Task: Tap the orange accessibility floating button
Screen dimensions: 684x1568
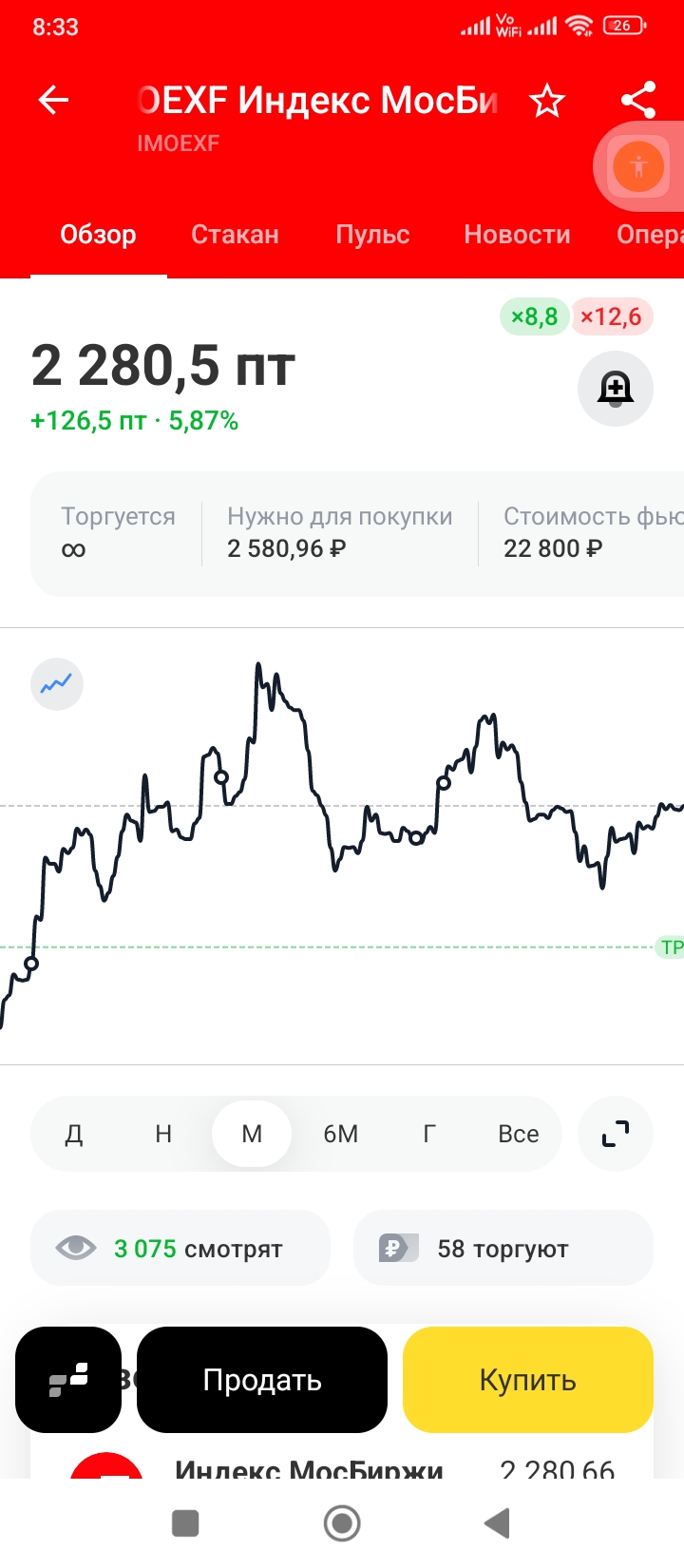Action: click(638, 167)
